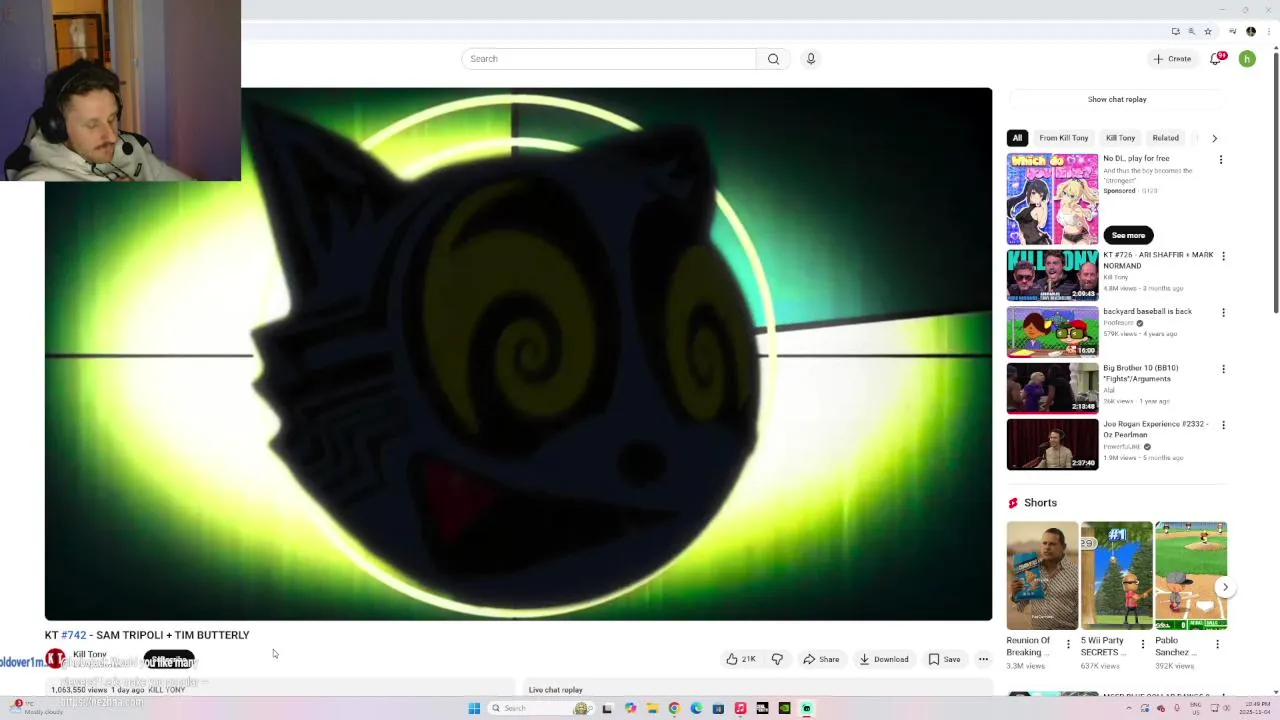Click the YouTube search magnifier button
Viewport: 1280px width, 720px height.
(x=773, y=59)
